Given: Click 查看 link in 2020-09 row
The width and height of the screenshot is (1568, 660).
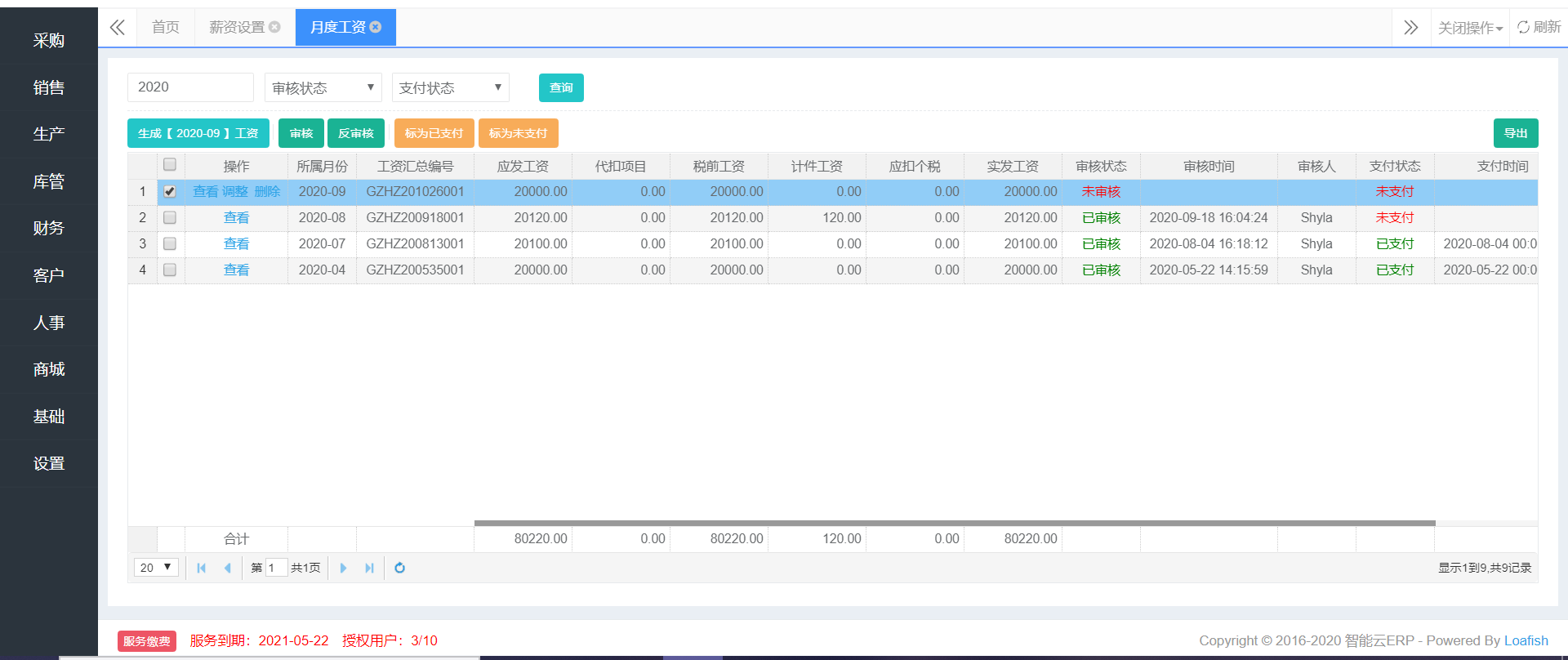Looking at the screenshot, I should [x=206, y=191].
